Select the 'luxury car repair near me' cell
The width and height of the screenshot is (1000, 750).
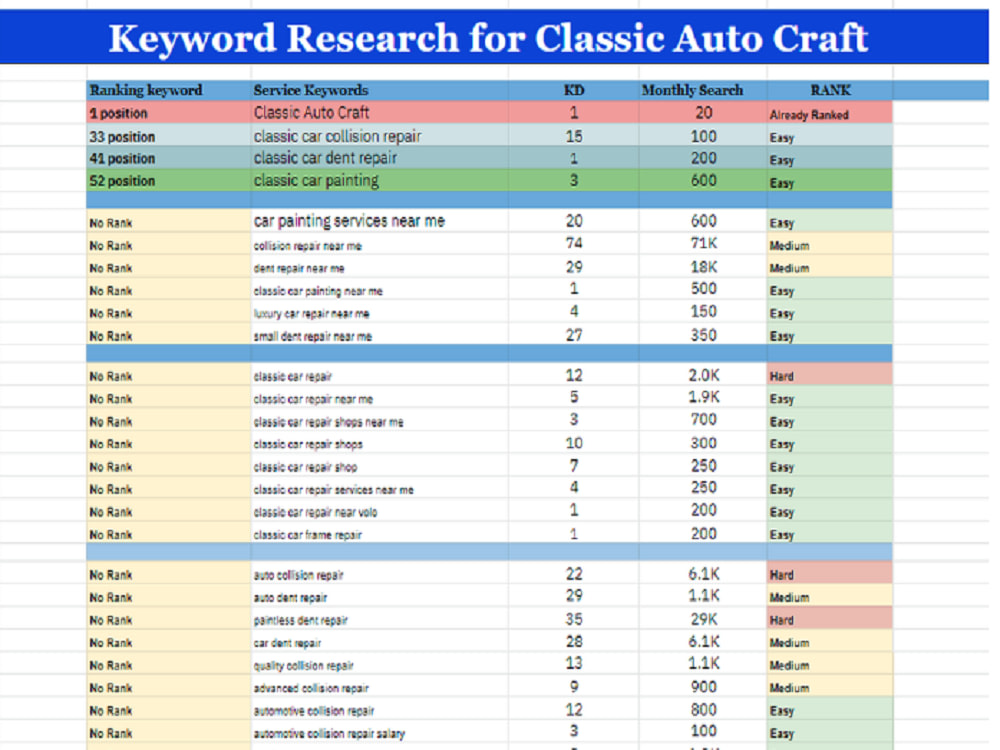coord(380,313)
